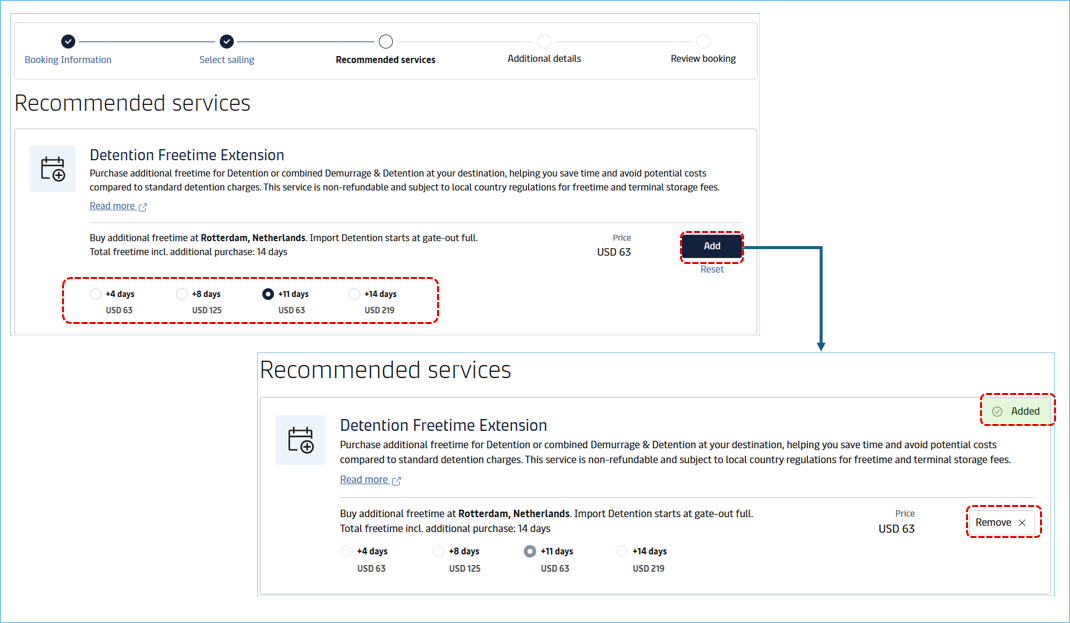
Task: Click the calendar icon in the Added service card
Action: tap(301, 440)
